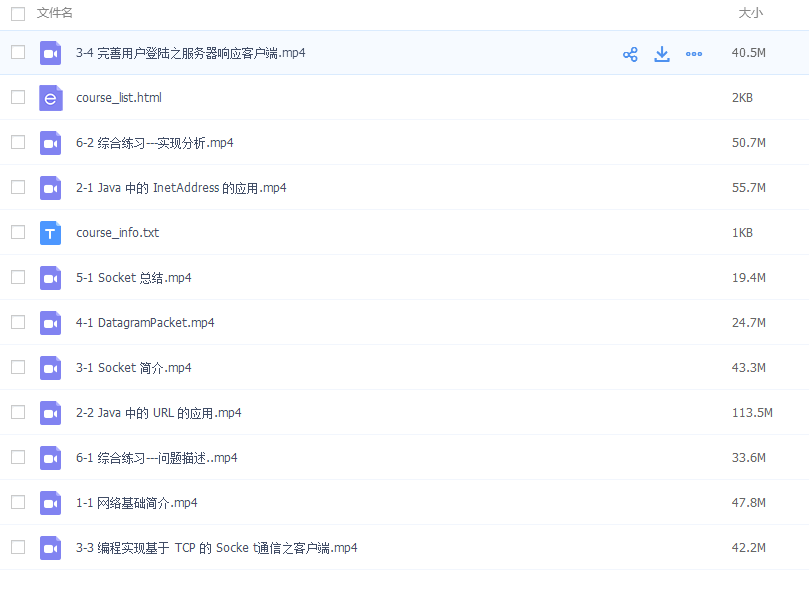The image size is (809, 601).
Task: Click the 2KB size value
Action: click(x=742, y=98)
